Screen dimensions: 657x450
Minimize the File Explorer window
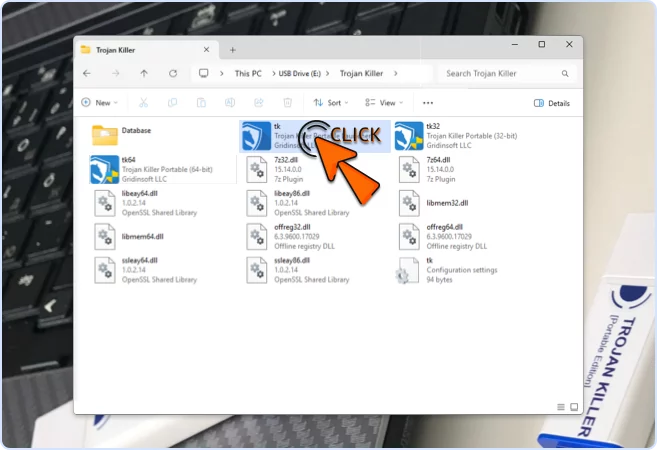pyautogui.click(x=515, y=44)
